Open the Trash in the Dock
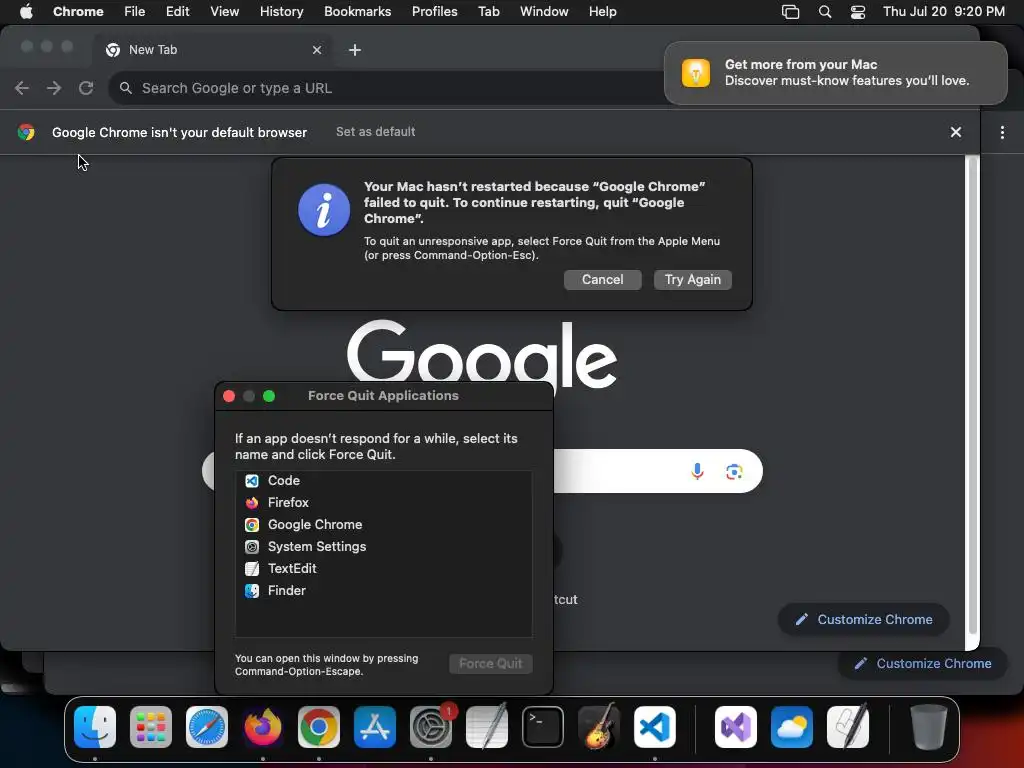 click(x=929, y=727)
